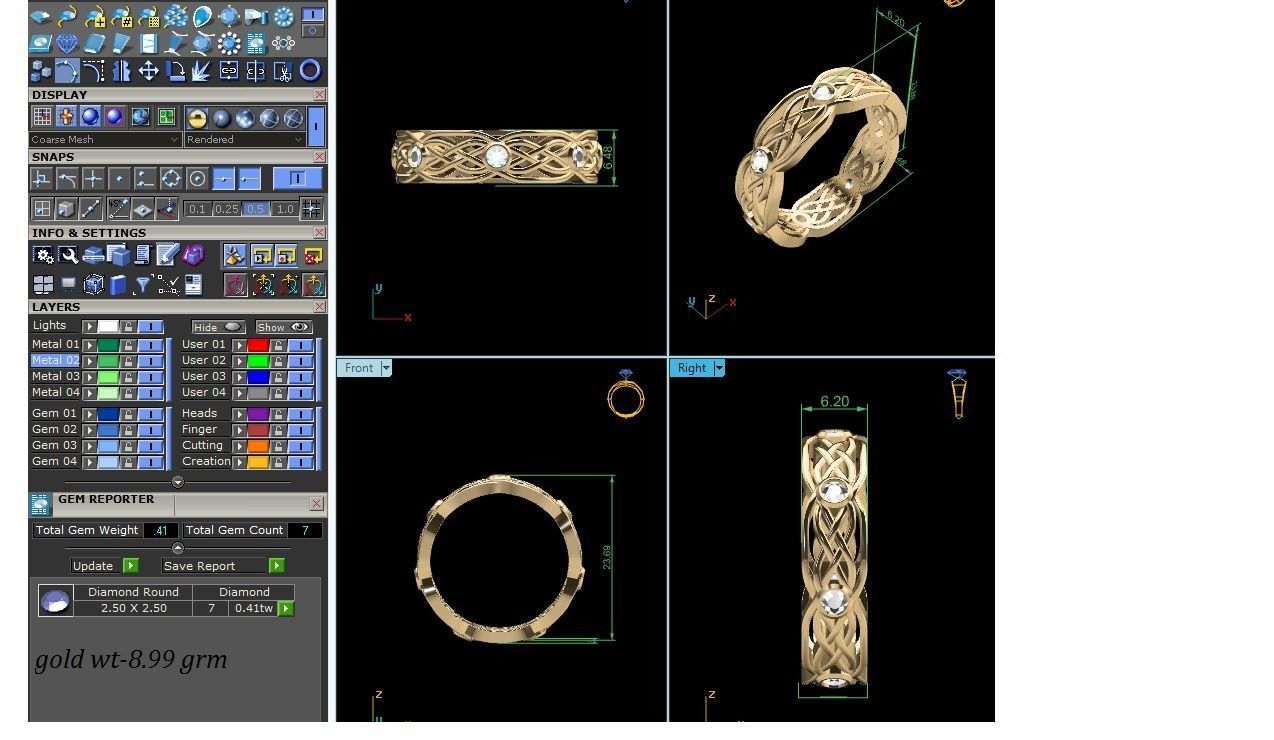Enable the single point snap icon

coord(119,178)
